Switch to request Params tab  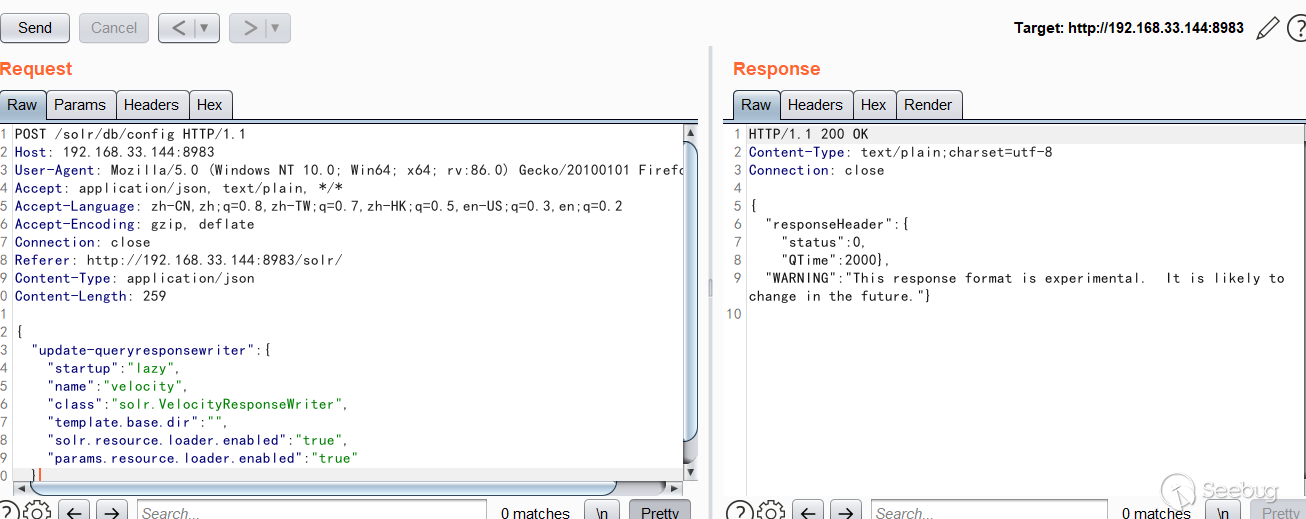coord(80,105)
